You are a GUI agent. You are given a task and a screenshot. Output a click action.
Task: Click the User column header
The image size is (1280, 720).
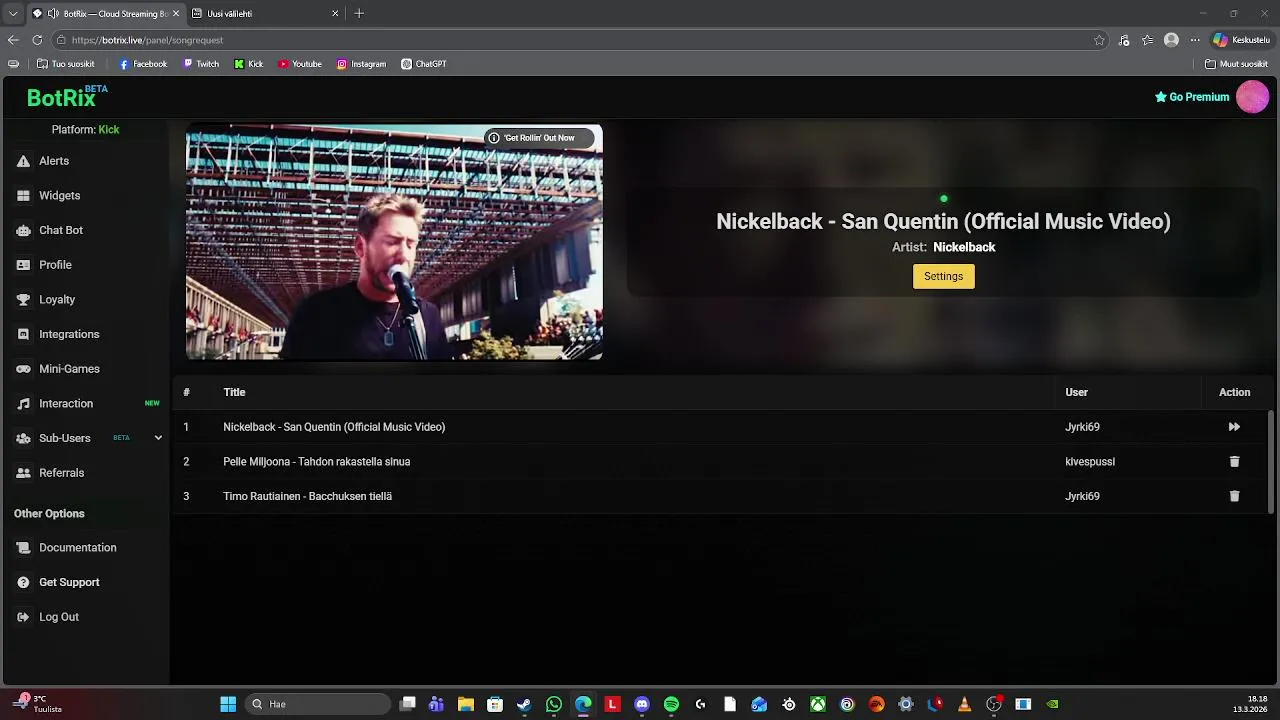pyautogui.click(x=1076, y=393)
